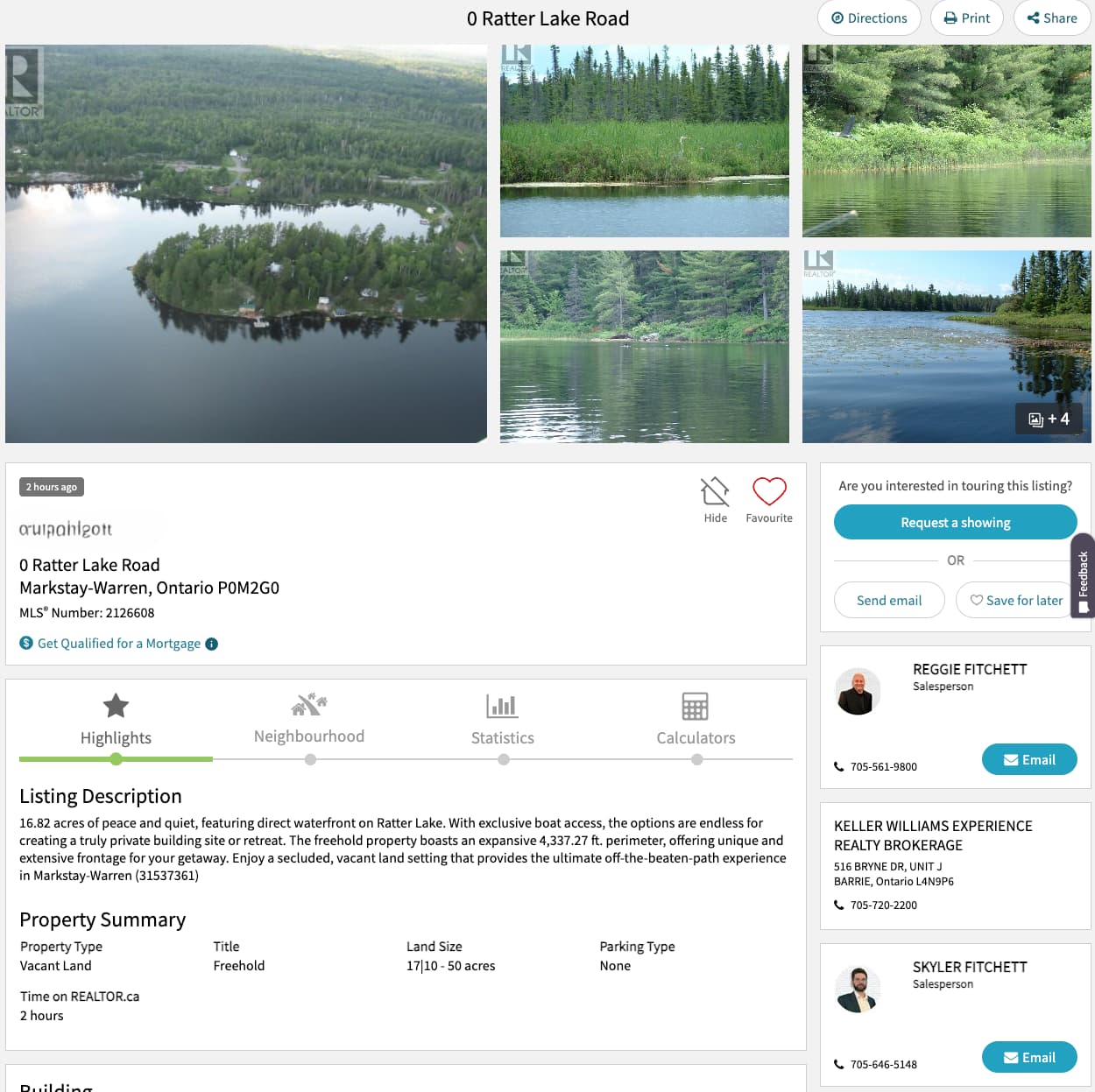Save this listing for later
The image size is (1095, 1092).
point(1016,601)
